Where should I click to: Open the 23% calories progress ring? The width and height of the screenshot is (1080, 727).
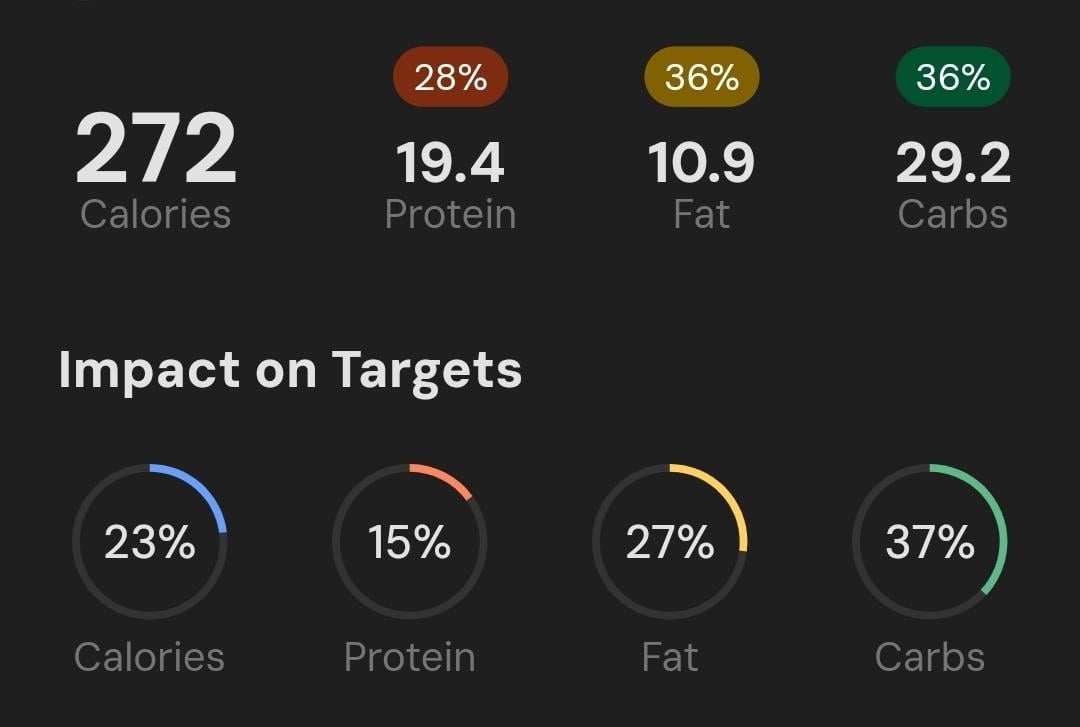(x=149, y=541)
